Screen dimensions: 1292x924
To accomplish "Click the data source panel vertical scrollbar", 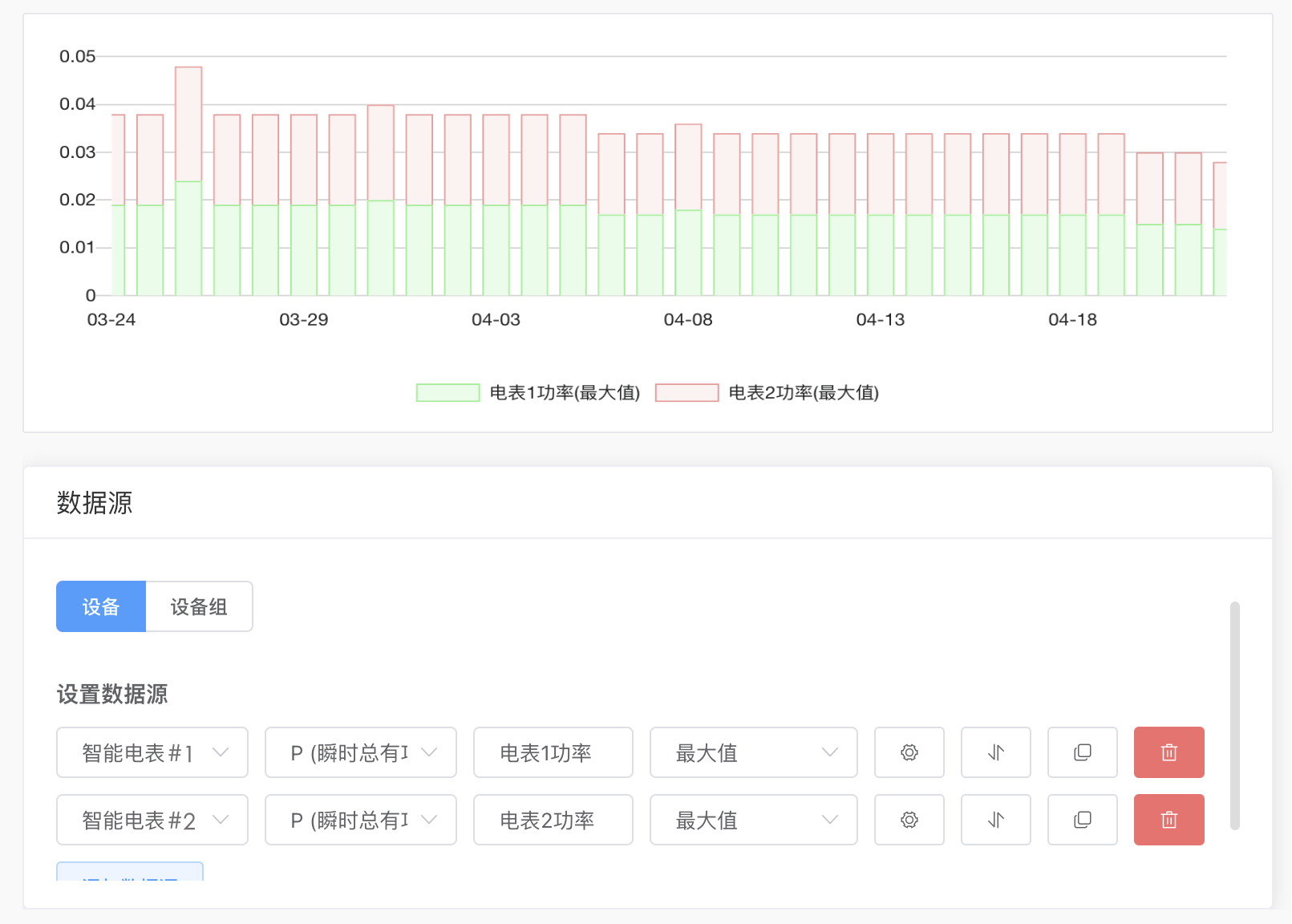I will coord(1234,715).
